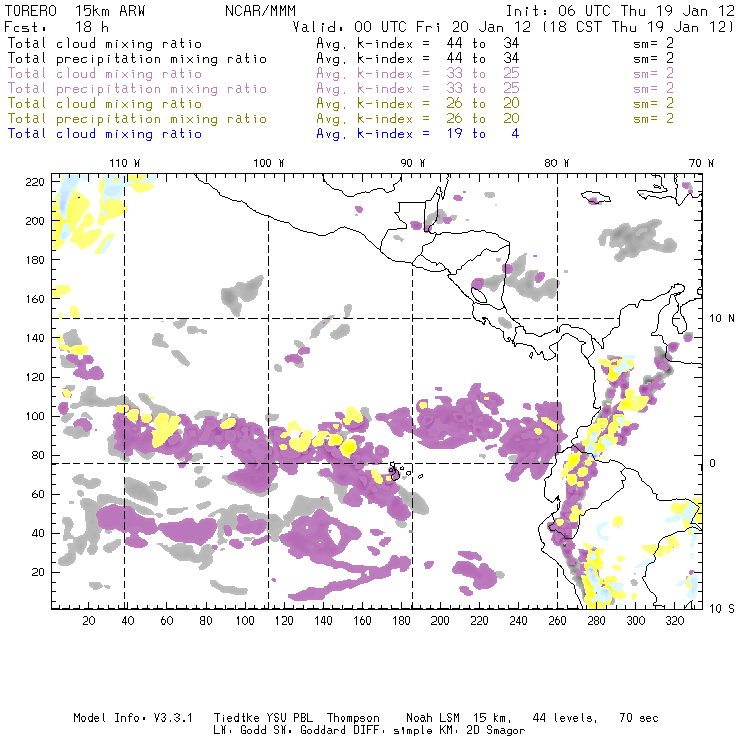Click blue 'Total cloud mixing ratio' legend line
Screen dimensions: 740x740
[x=105, y=134]
